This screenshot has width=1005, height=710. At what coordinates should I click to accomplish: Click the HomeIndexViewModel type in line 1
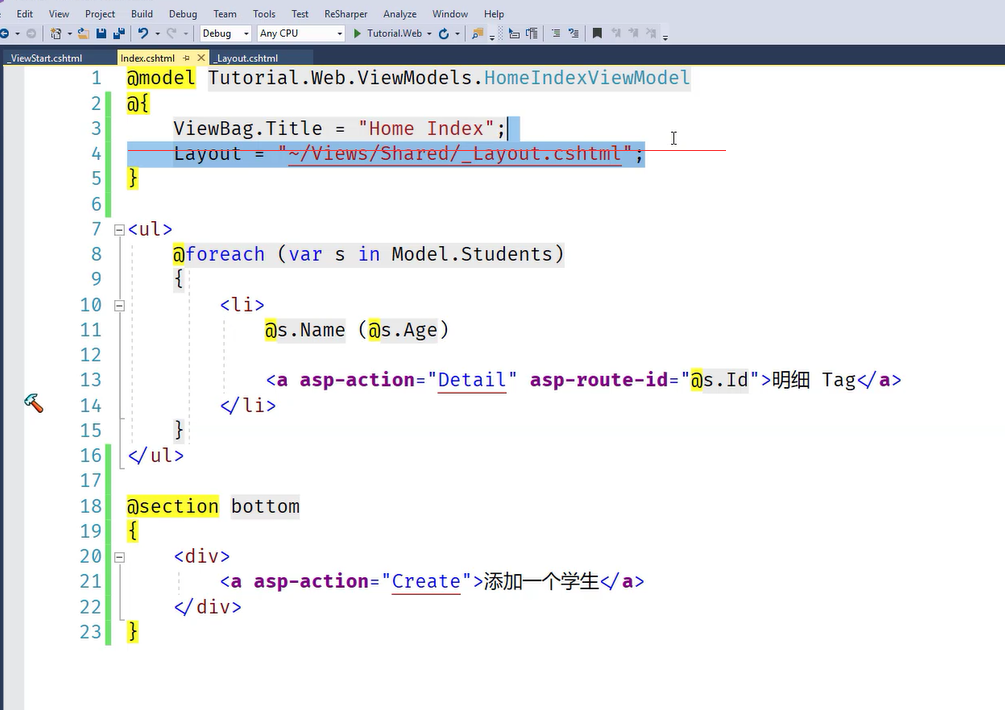587,78
